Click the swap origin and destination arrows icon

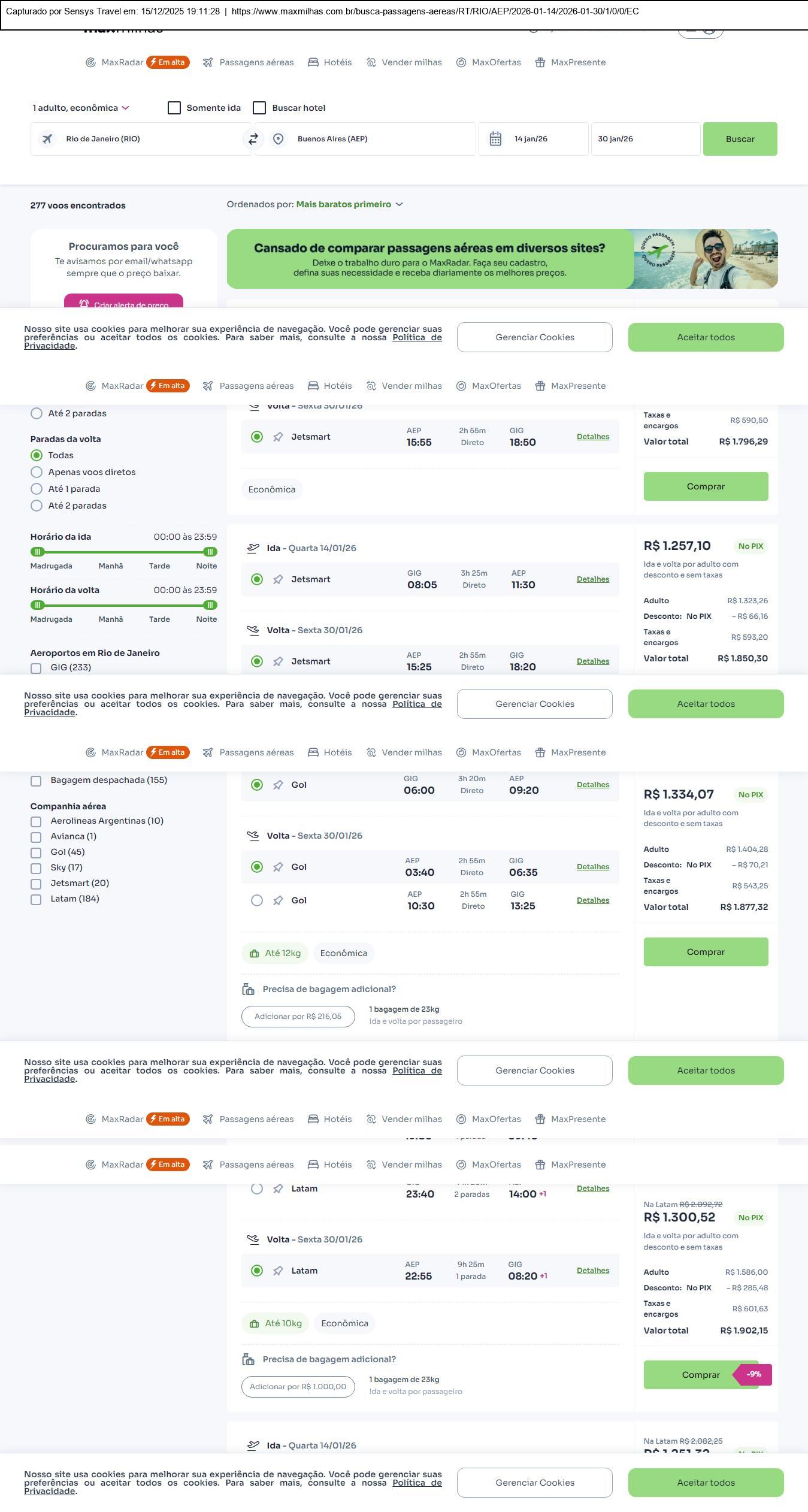click(x=253, y=139)
